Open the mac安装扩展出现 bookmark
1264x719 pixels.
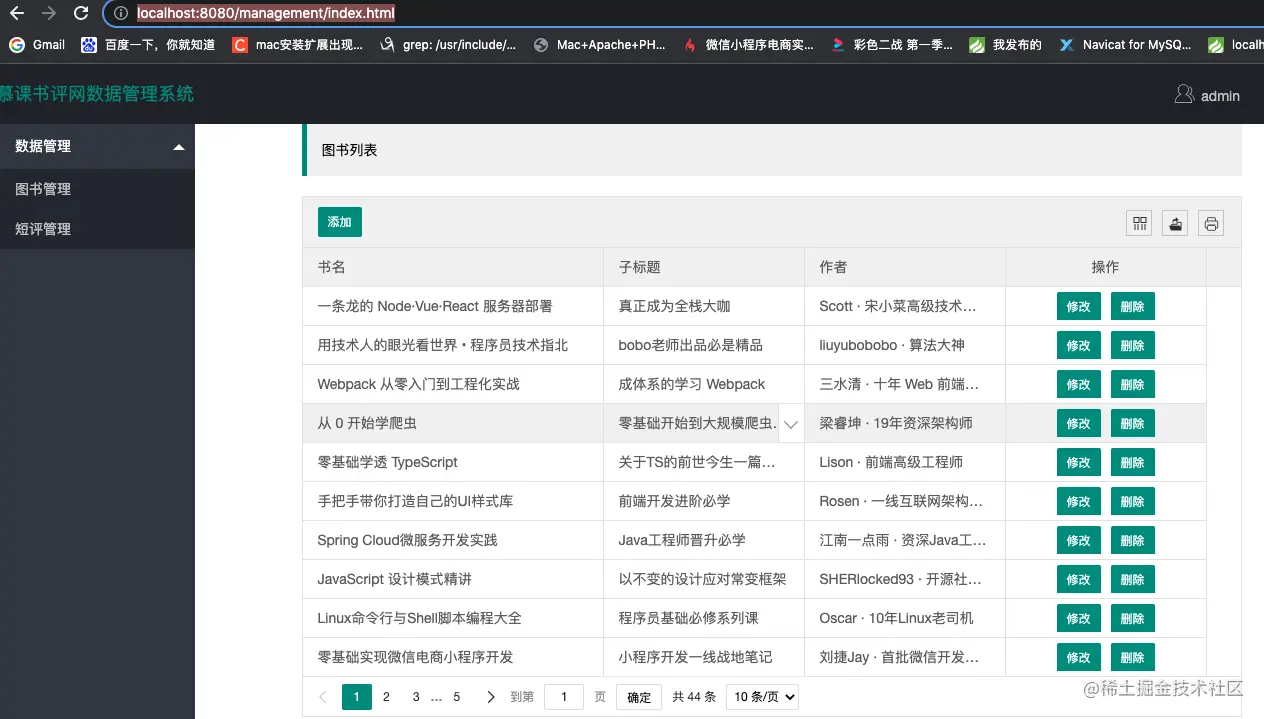tap(297, 45)
